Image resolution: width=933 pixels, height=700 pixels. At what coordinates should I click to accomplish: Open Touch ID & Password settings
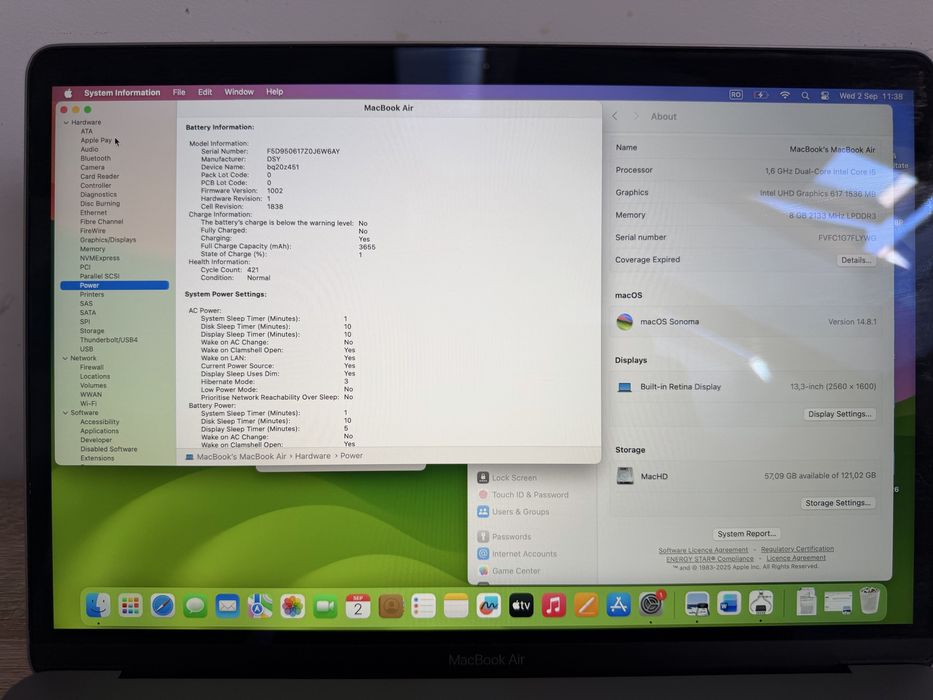523,495
